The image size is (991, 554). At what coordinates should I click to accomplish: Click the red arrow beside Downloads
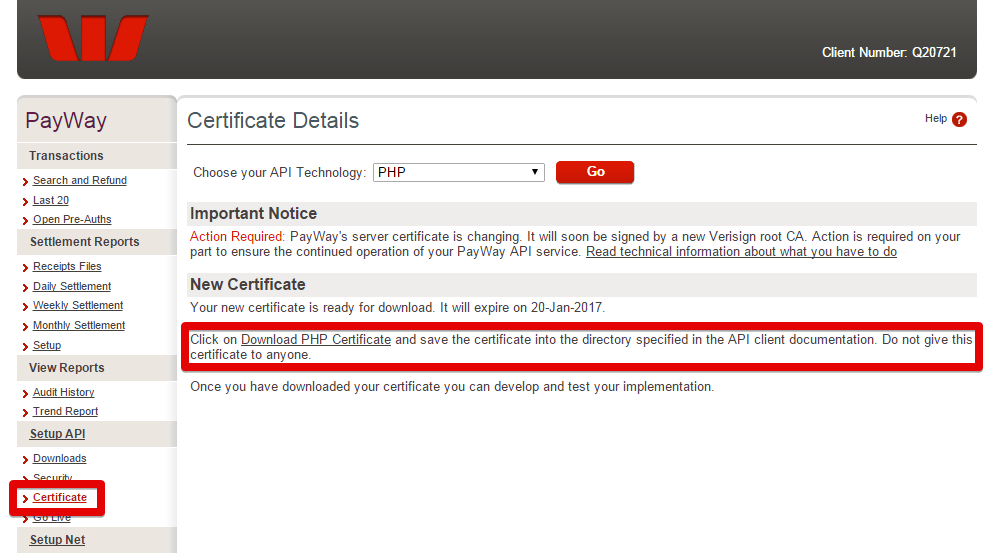click(25, 460)
